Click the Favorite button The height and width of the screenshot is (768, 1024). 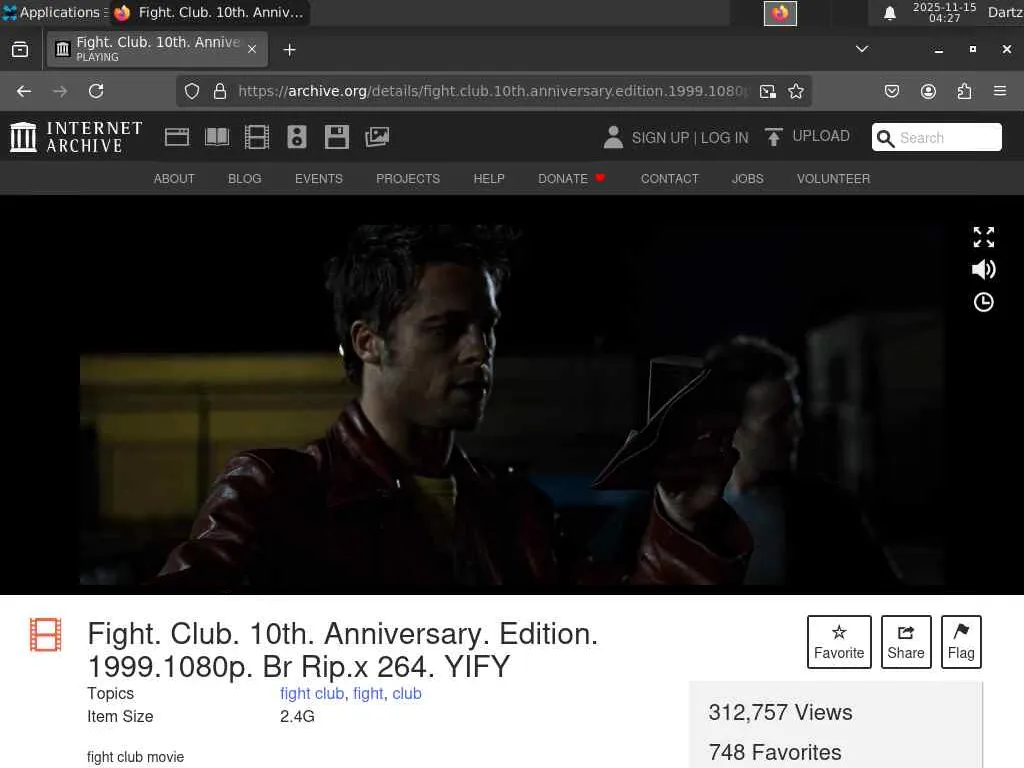(839, 641)
